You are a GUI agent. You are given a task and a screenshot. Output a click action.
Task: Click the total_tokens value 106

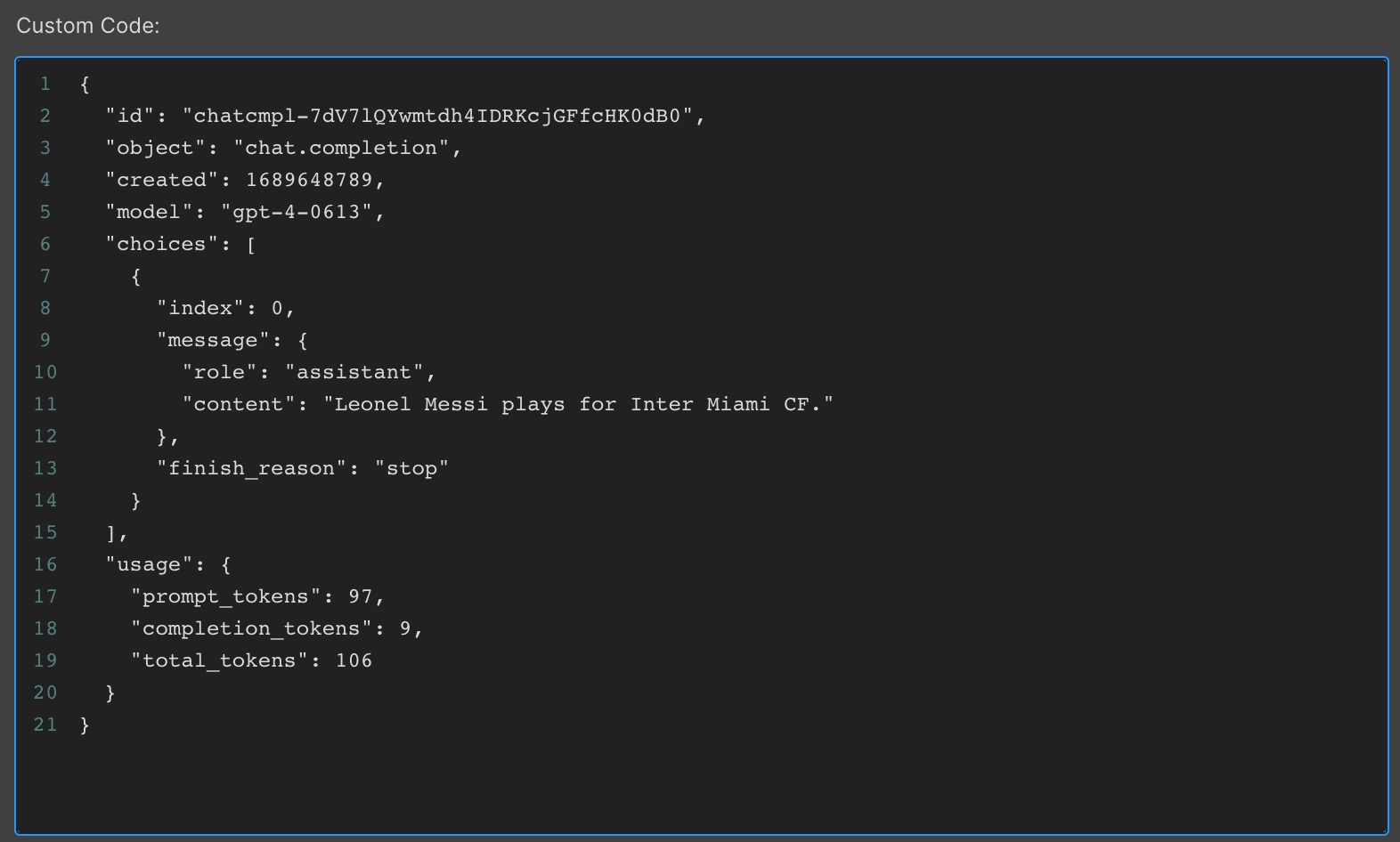[354, 660]
